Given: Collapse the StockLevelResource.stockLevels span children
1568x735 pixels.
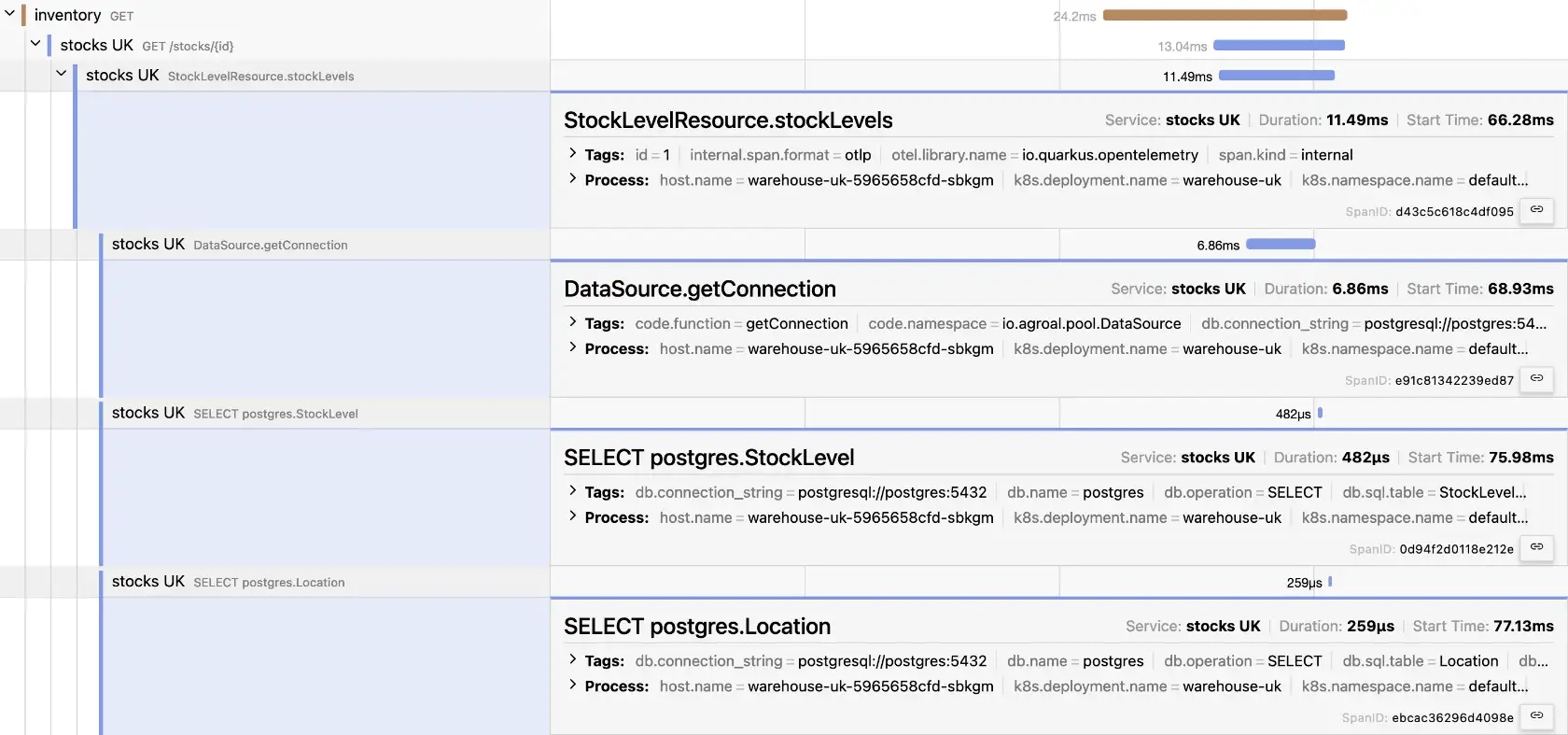Looking at the screenshot, I should point(61,74).
